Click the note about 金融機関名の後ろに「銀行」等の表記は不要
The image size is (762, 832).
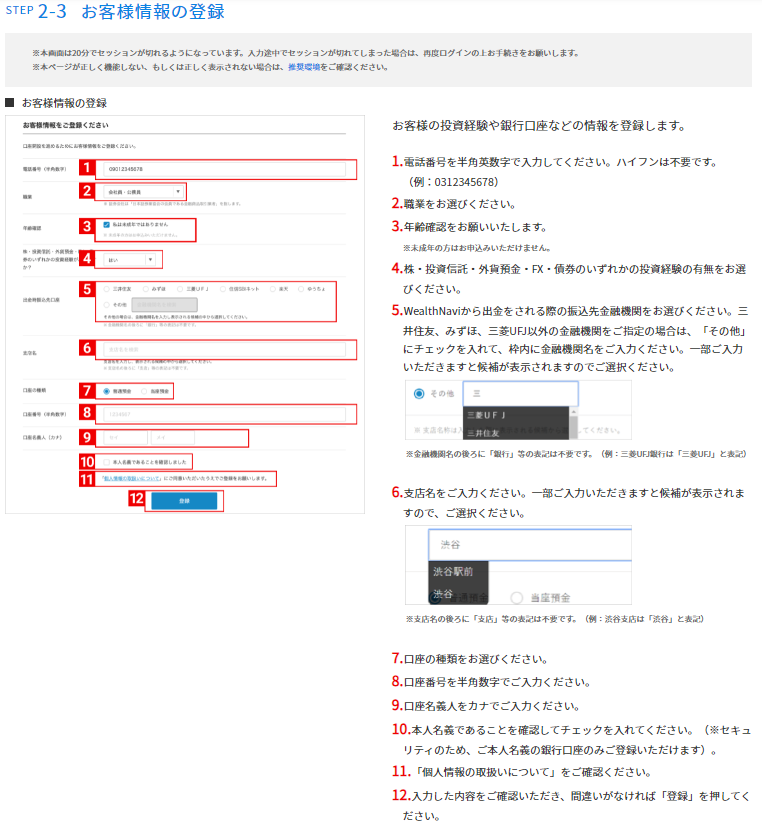coord(576,454)
